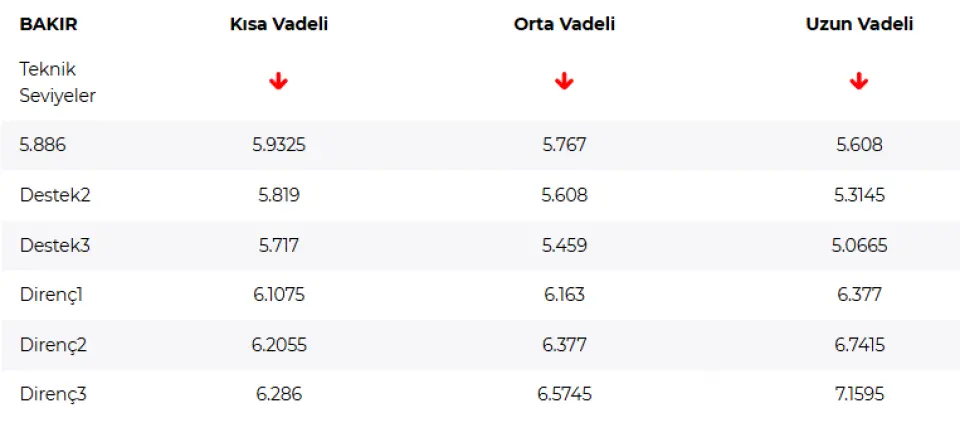Select the mid-term Destek2 value 5.608

pos(564,195)
